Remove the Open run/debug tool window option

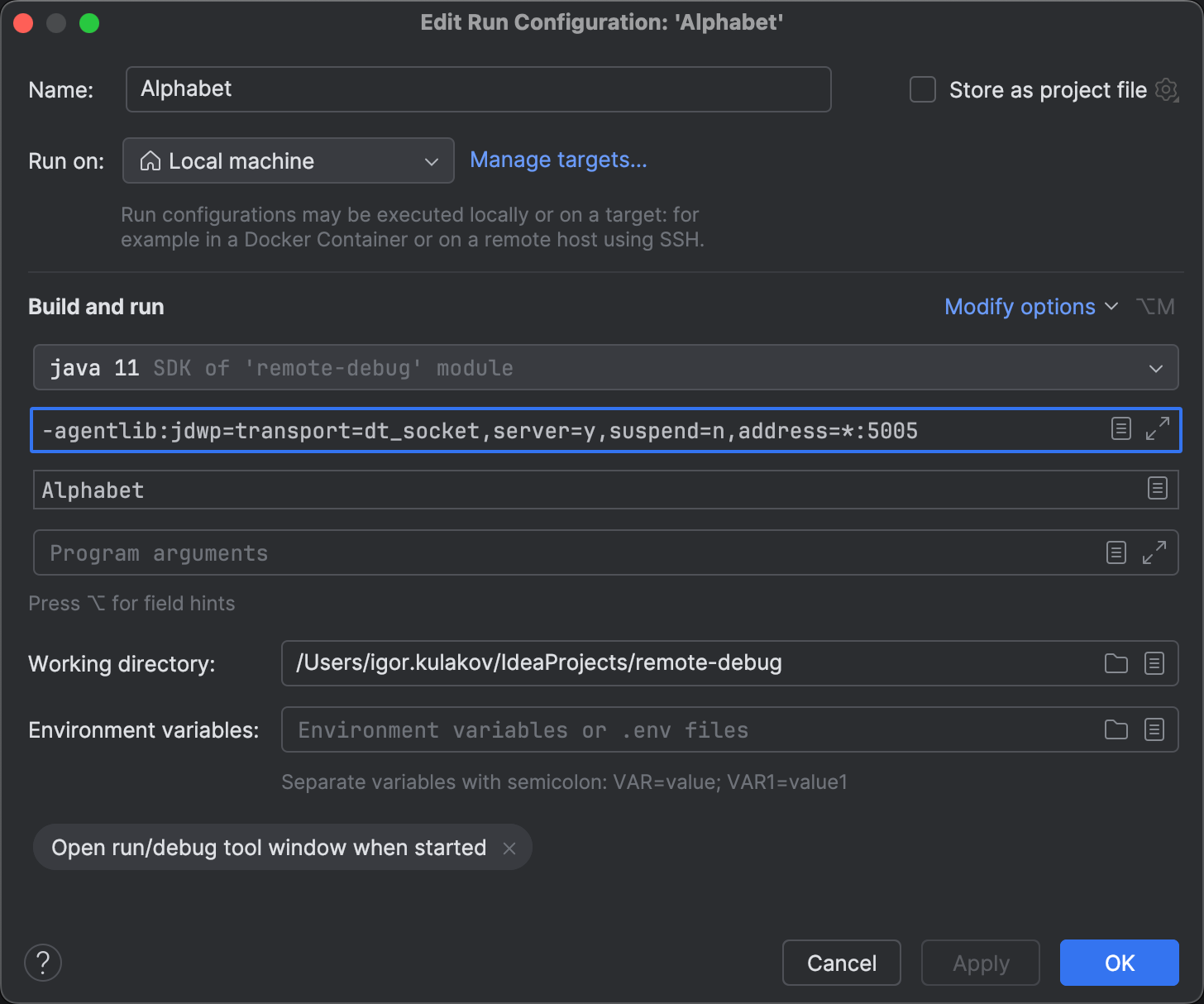point(509,847)
